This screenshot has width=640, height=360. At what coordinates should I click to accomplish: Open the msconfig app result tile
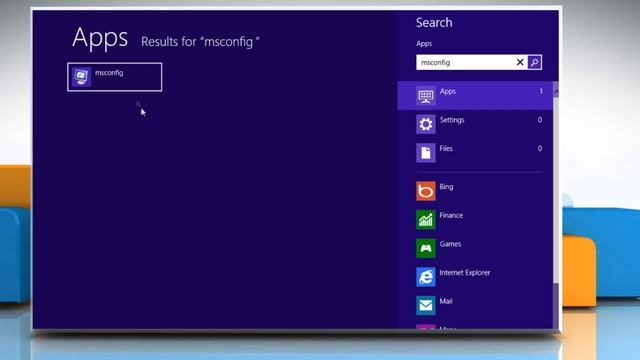(115, 77)
